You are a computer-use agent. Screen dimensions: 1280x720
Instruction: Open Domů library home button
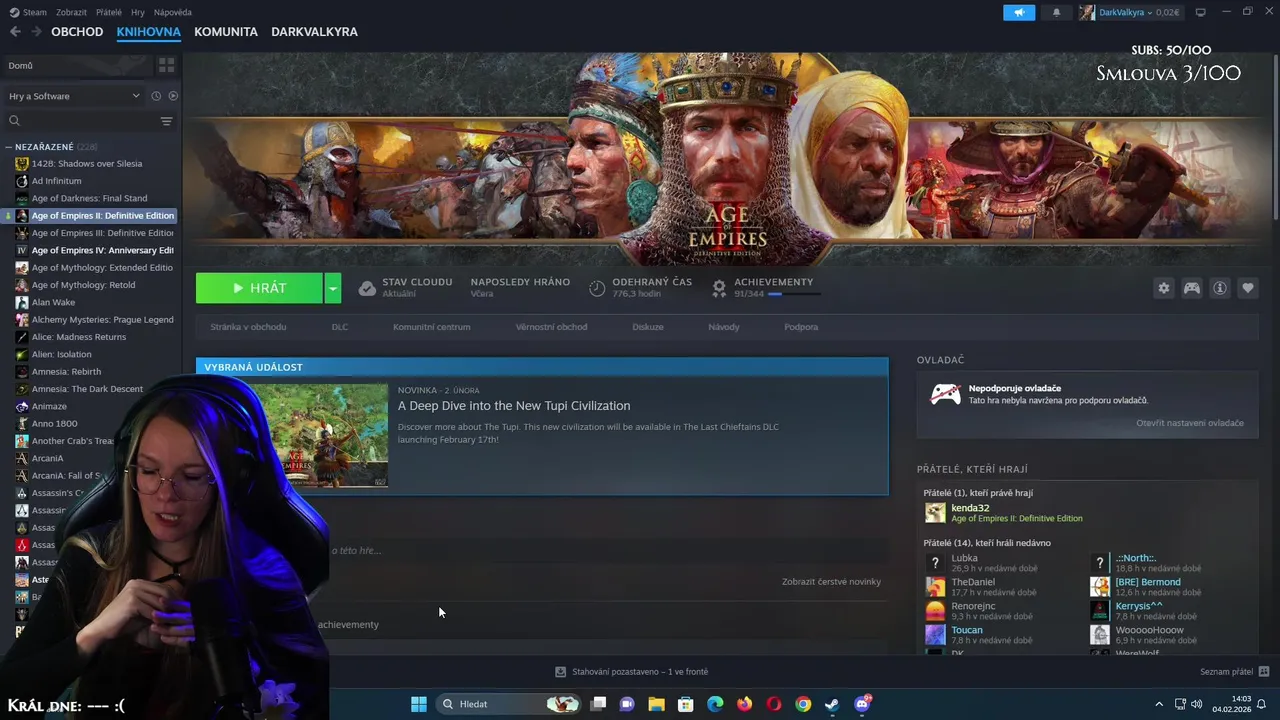tap(78, 65)
